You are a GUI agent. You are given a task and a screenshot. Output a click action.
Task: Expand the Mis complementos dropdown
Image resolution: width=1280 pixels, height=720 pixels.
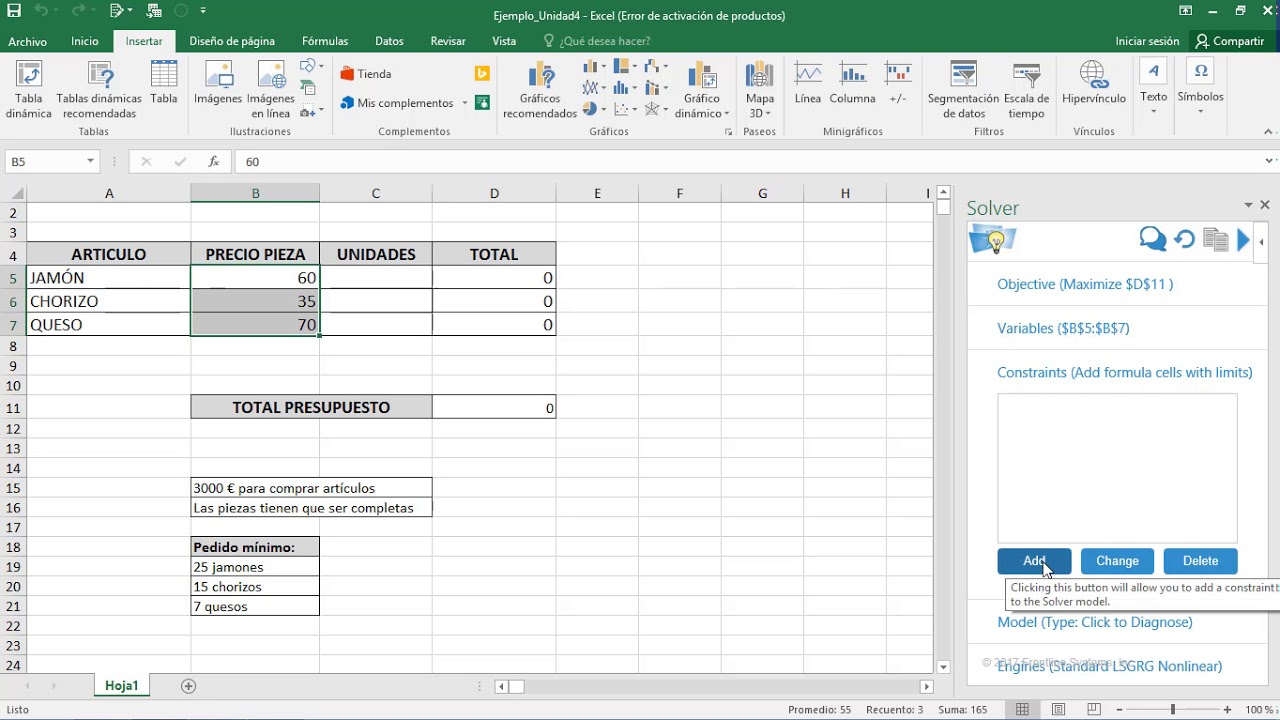[464, 103]
